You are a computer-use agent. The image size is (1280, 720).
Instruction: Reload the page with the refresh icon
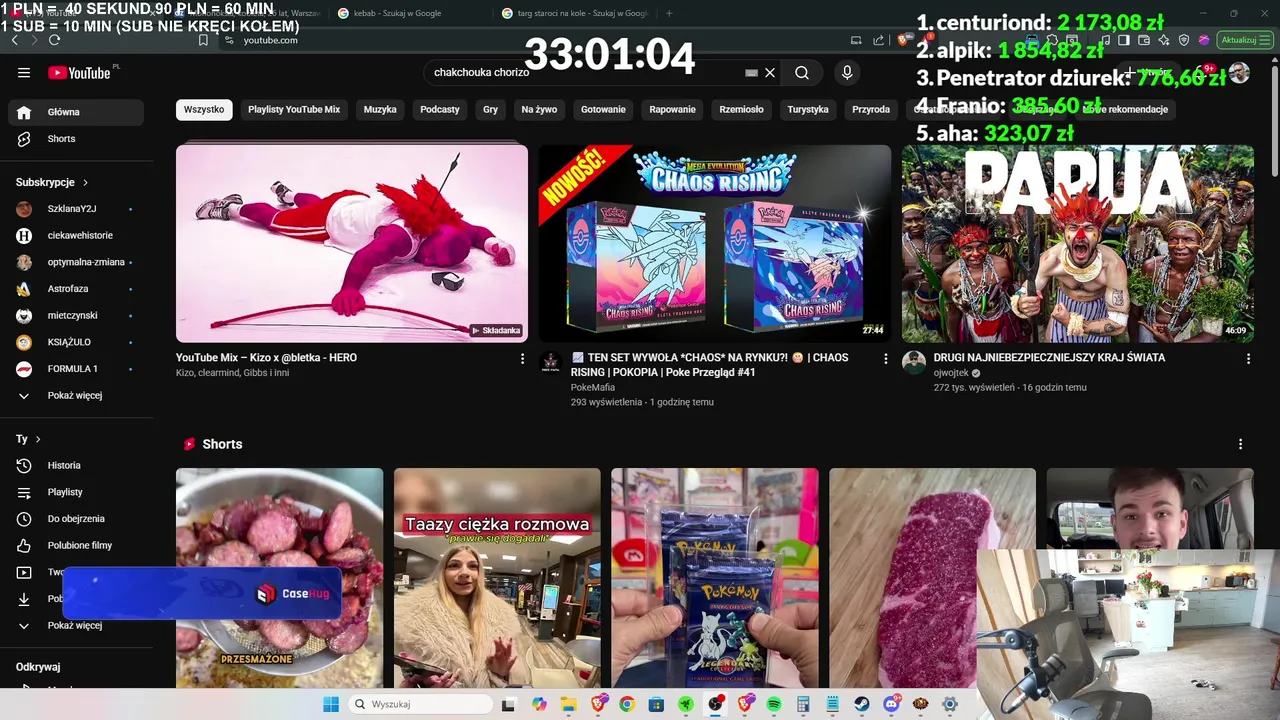(54, 40)
